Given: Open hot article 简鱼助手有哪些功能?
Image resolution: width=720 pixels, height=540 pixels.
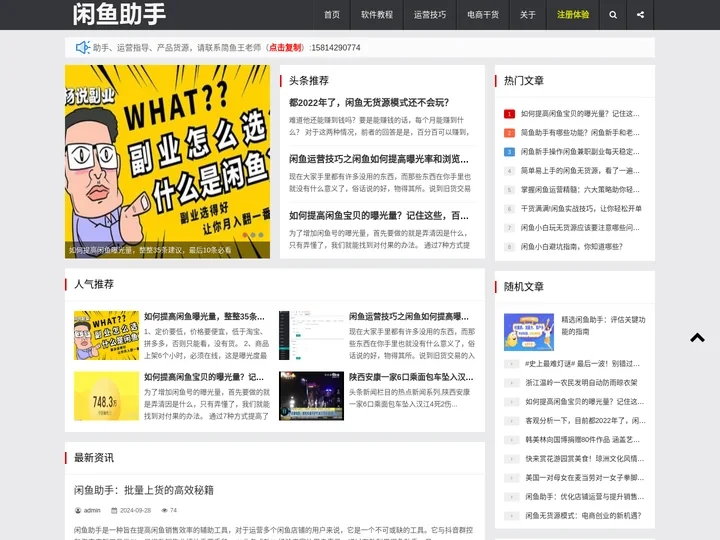Looking at the screenshot, I should point(580,133).
